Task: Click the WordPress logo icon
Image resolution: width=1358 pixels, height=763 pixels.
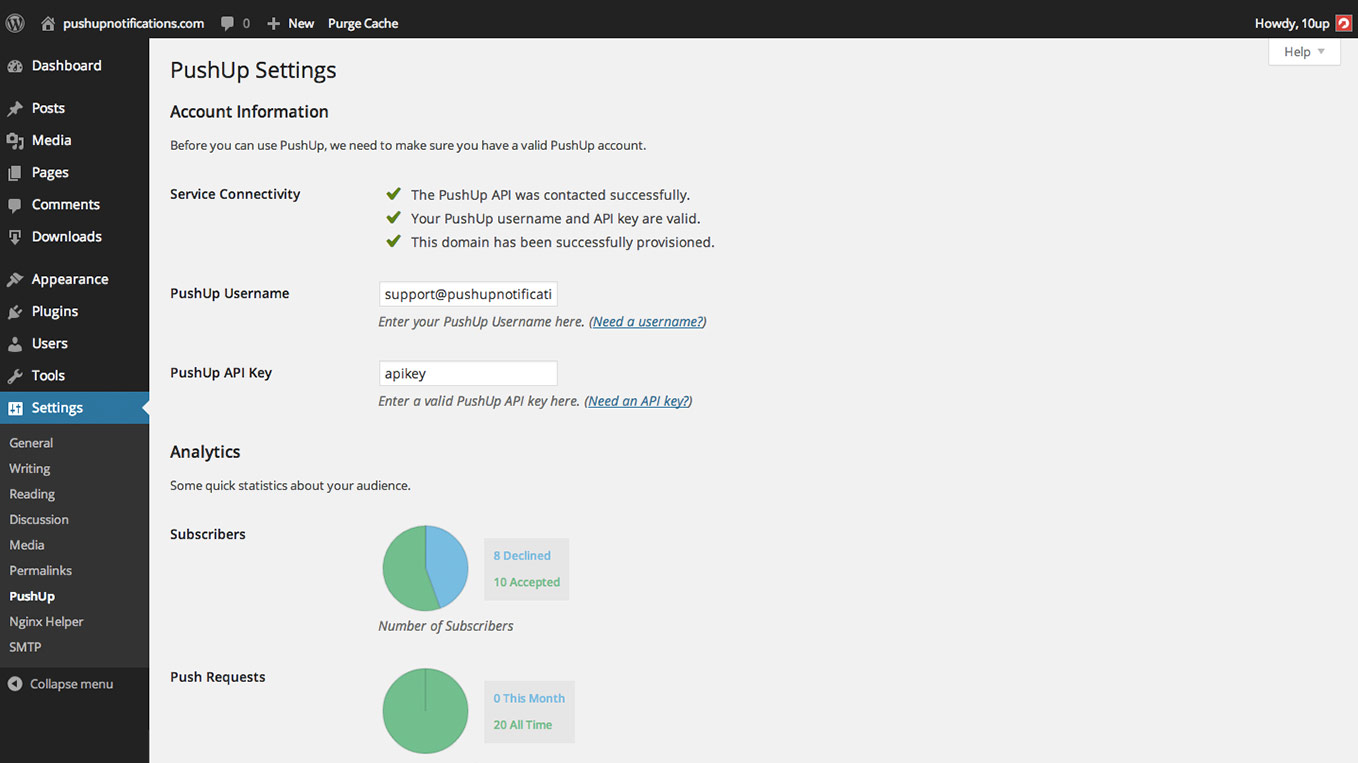Action: pyautogui.click(x=15, y=22)
